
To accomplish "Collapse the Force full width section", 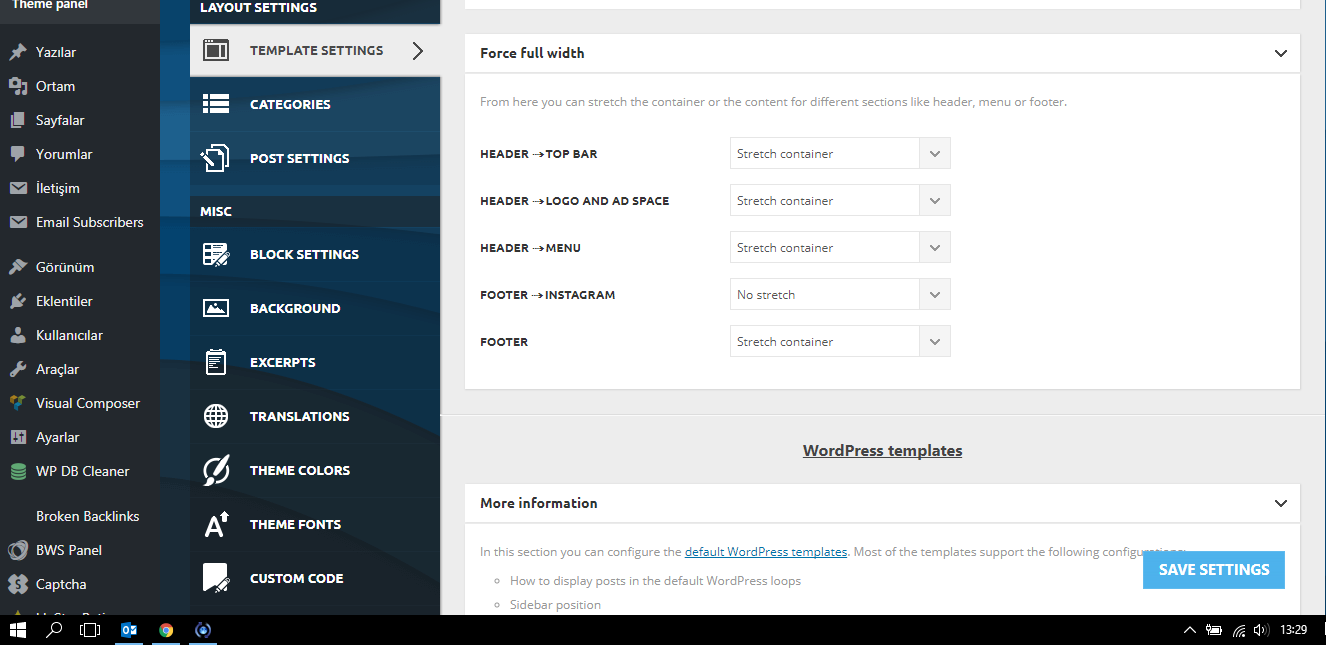I will click(1281, 53).
